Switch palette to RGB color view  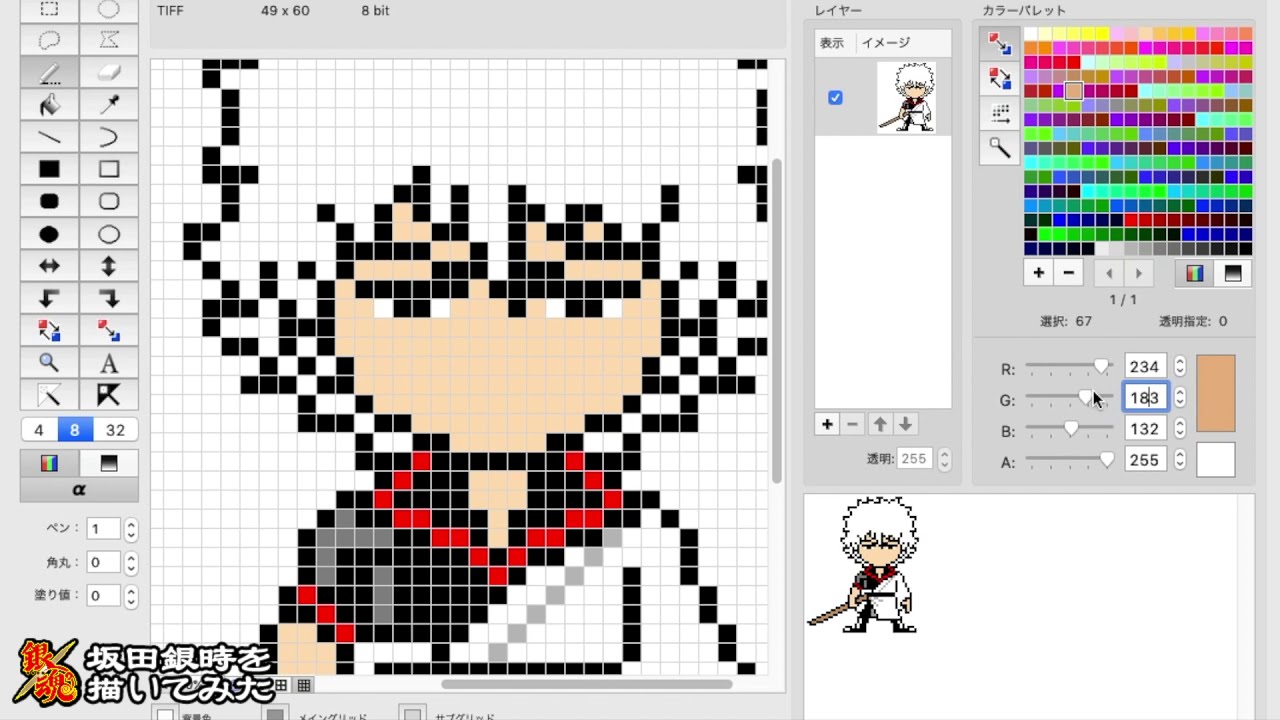click(1194, 273)
